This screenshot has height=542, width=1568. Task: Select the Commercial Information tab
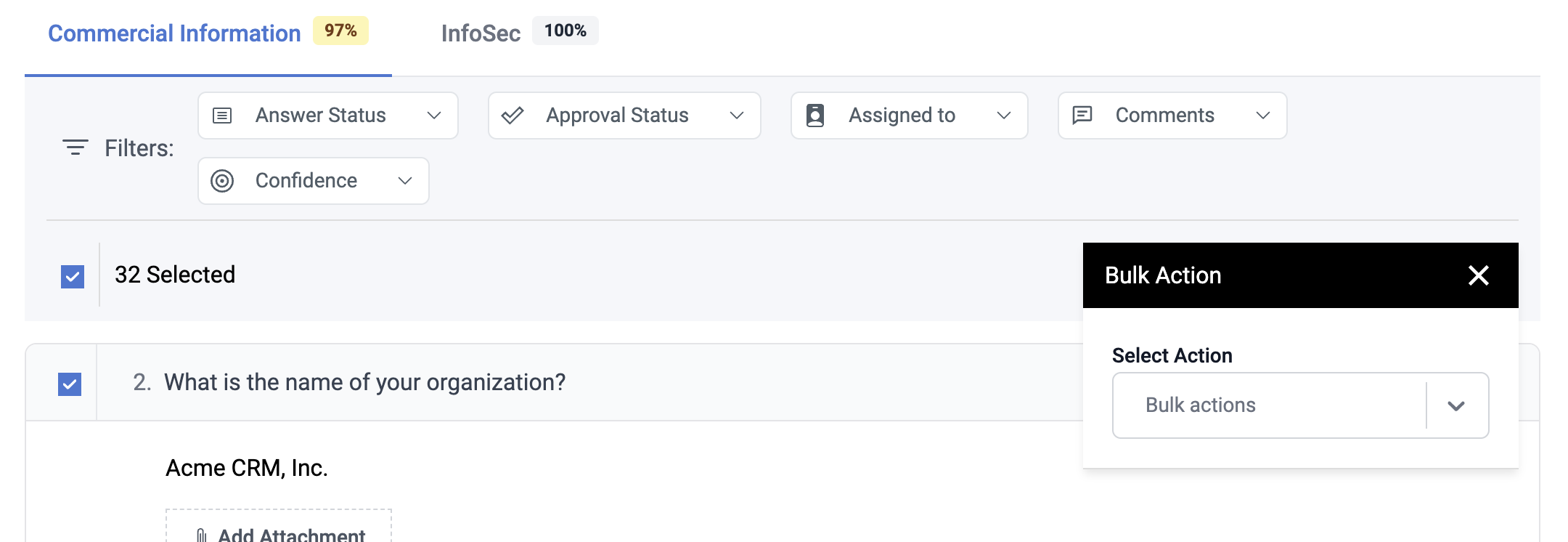click(174, 33)
